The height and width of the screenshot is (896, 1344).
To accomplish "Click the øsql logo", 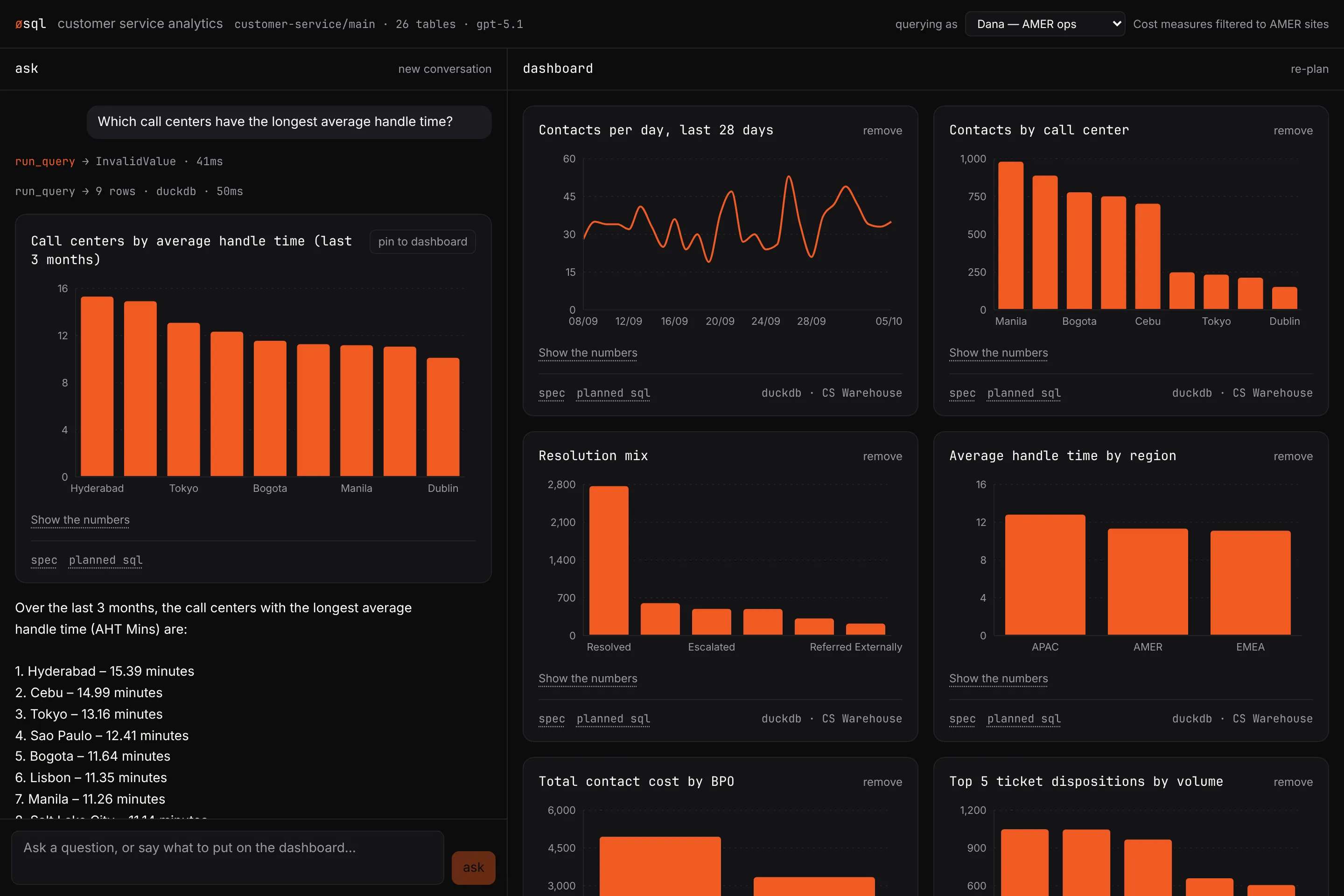I will pyautogui.click(x=30, y=24).
